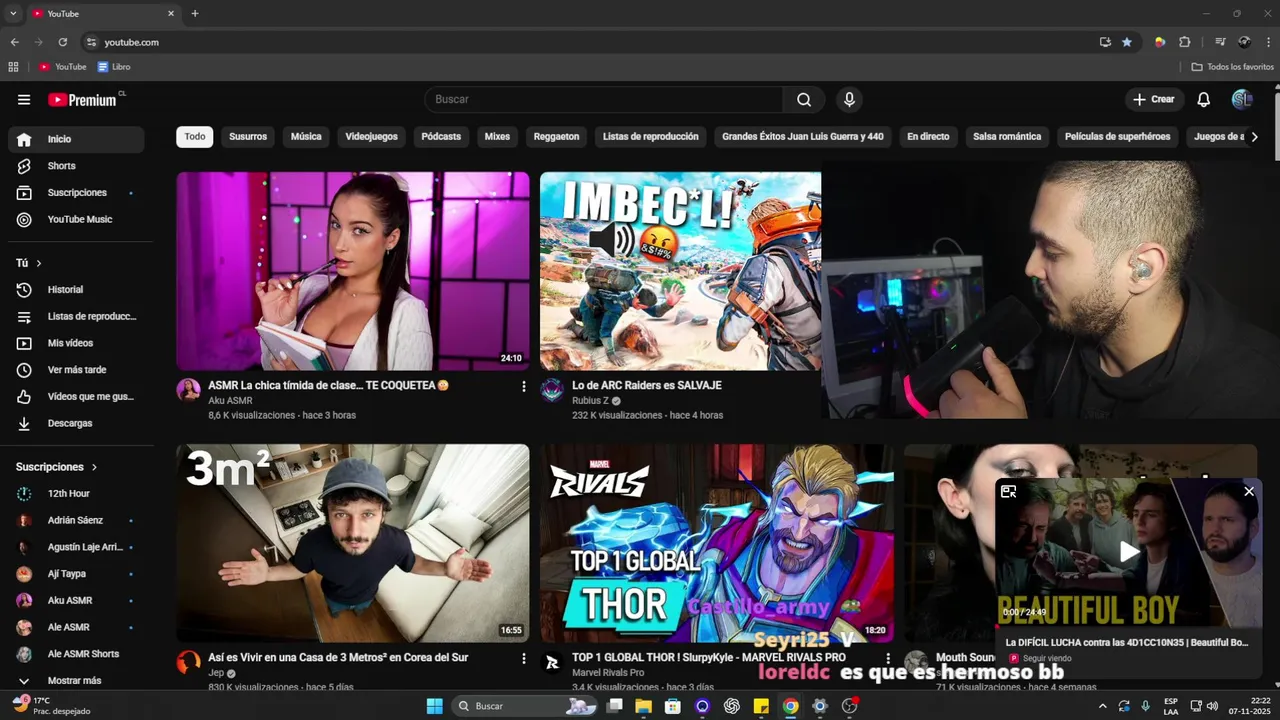Select the Salsa romántica chip

pyautogui.click(x=1007, y=137)
